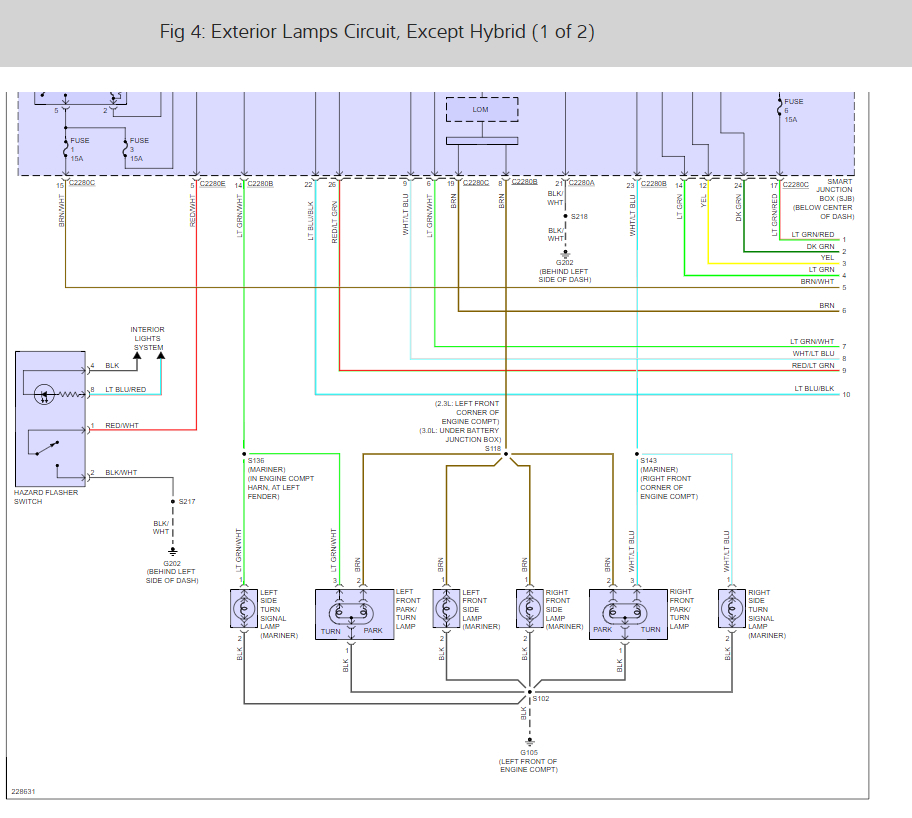Click the BRN wire label at terminal 6
This screenshot has width=912, height=818.
coord(826,305)
